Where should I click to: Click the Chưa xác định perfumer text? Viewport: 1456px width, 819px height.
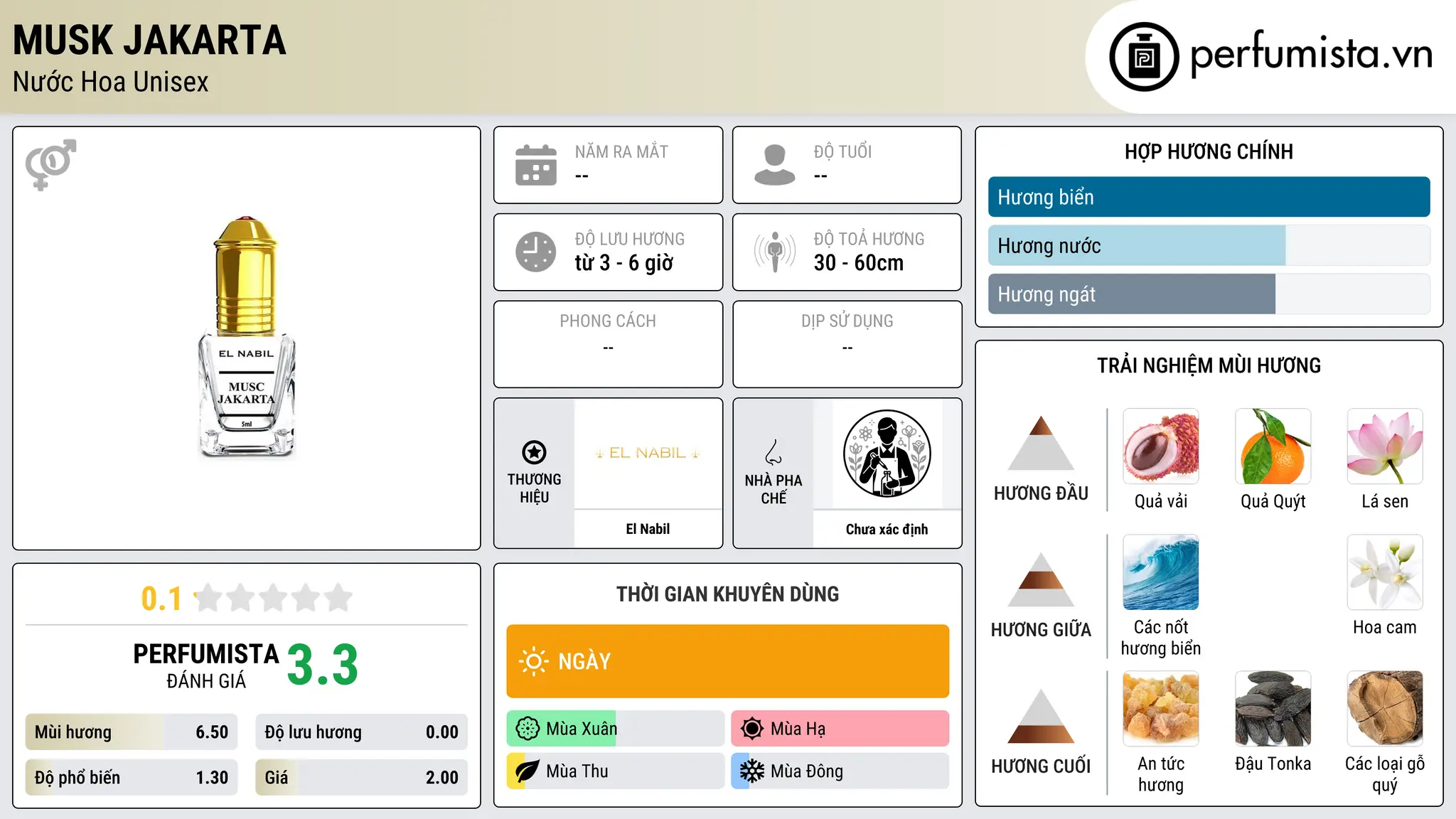(887, 529)
